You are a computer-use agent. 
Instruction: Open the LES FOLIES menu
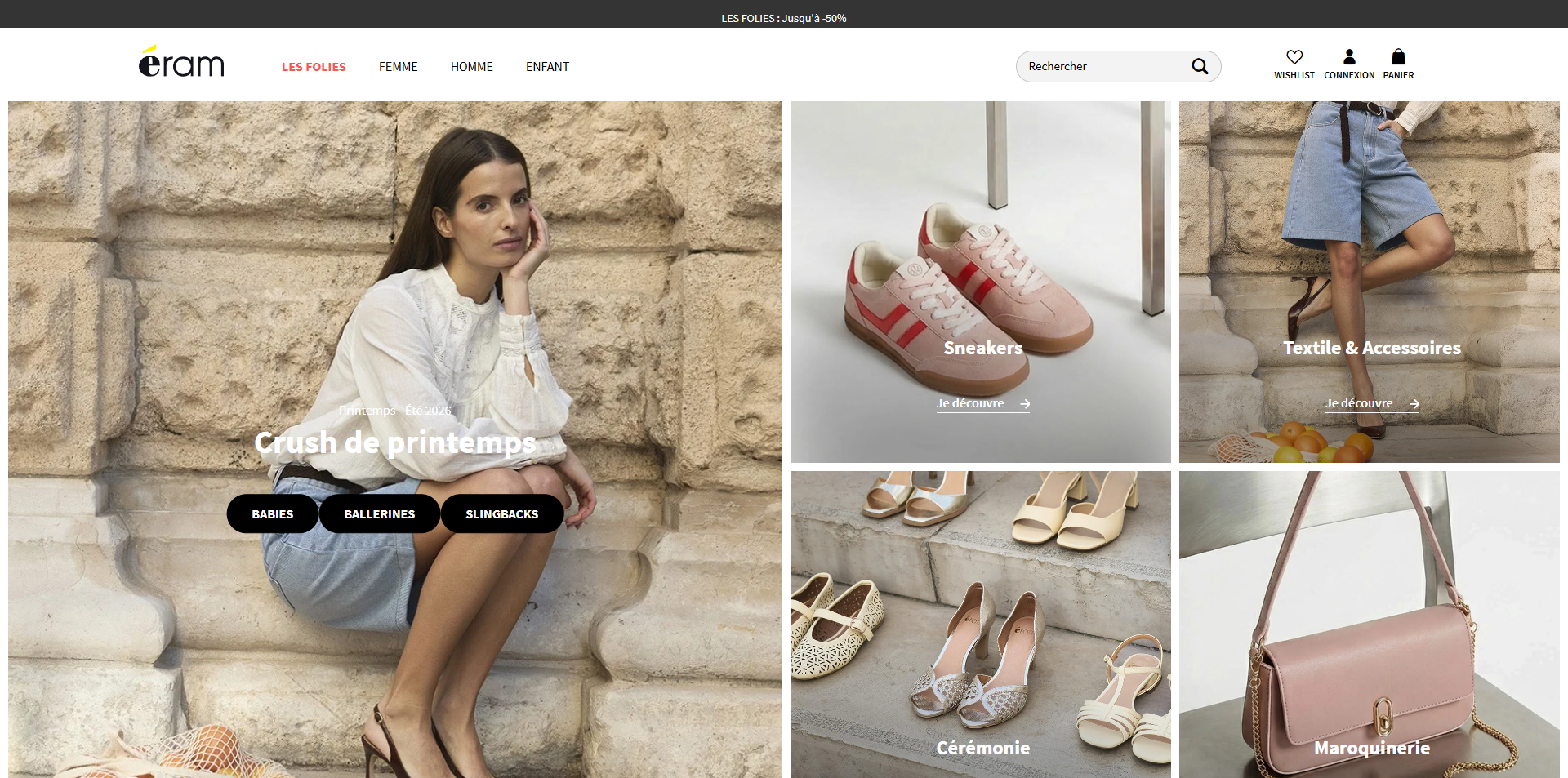coord(314,67)
